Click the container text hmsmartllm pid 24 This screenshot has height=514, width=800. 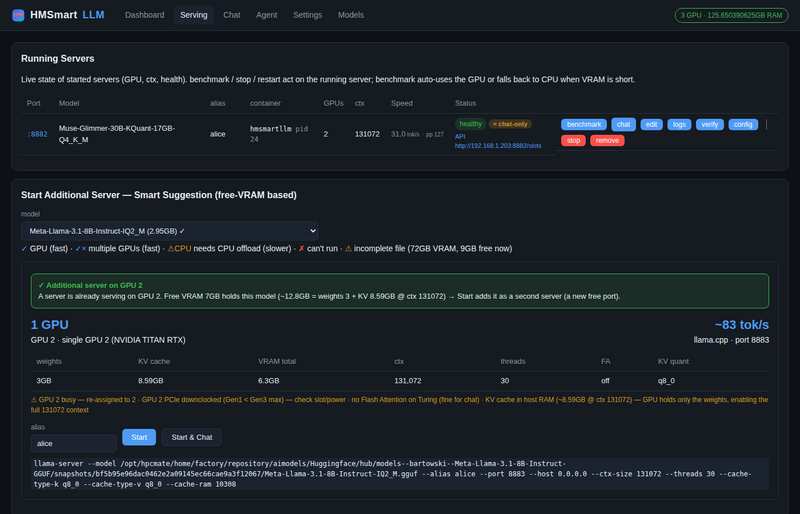[279, 134]
